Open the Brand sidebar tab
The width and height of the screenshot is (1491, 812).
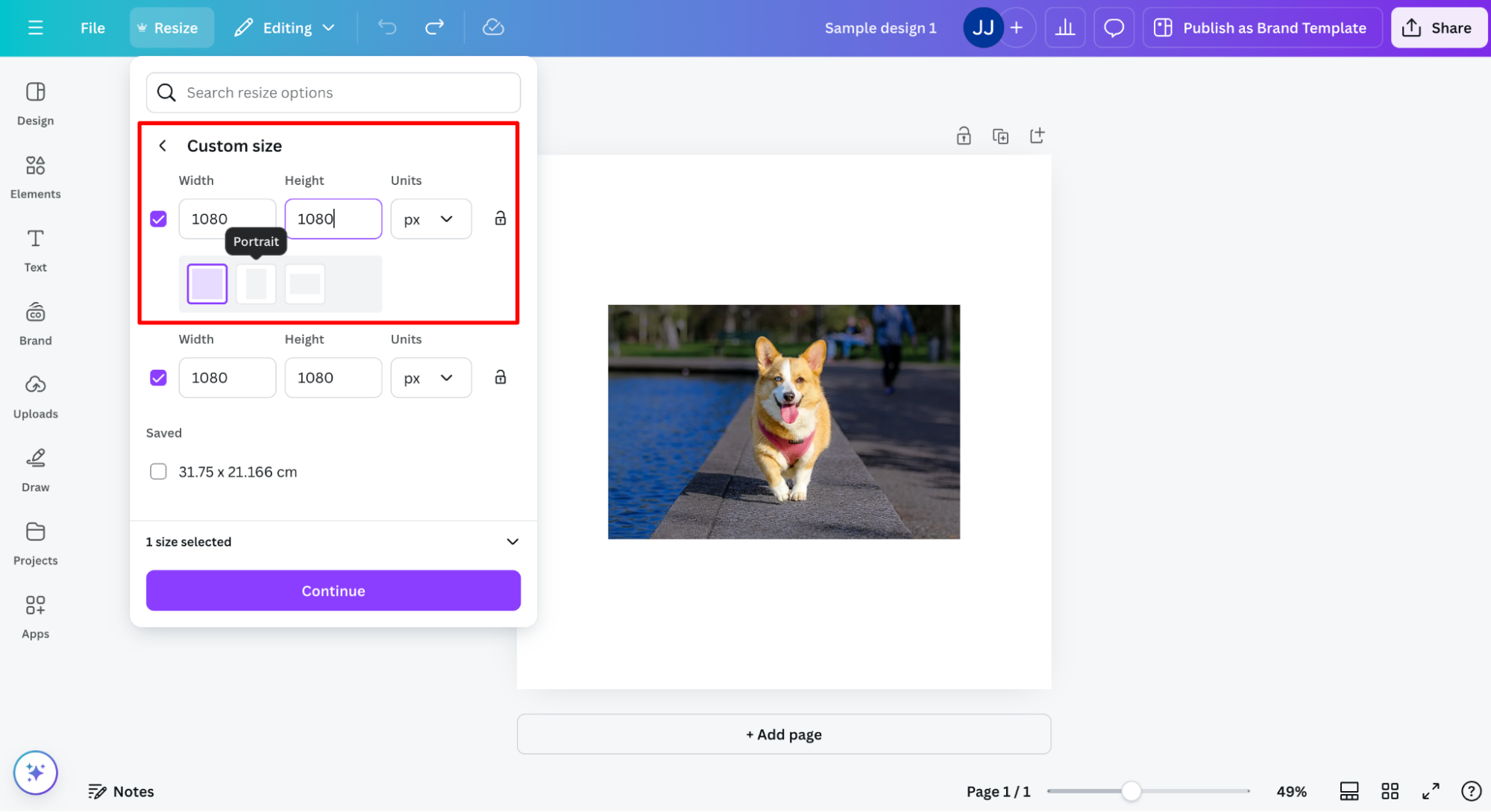(x=36, y=324)
